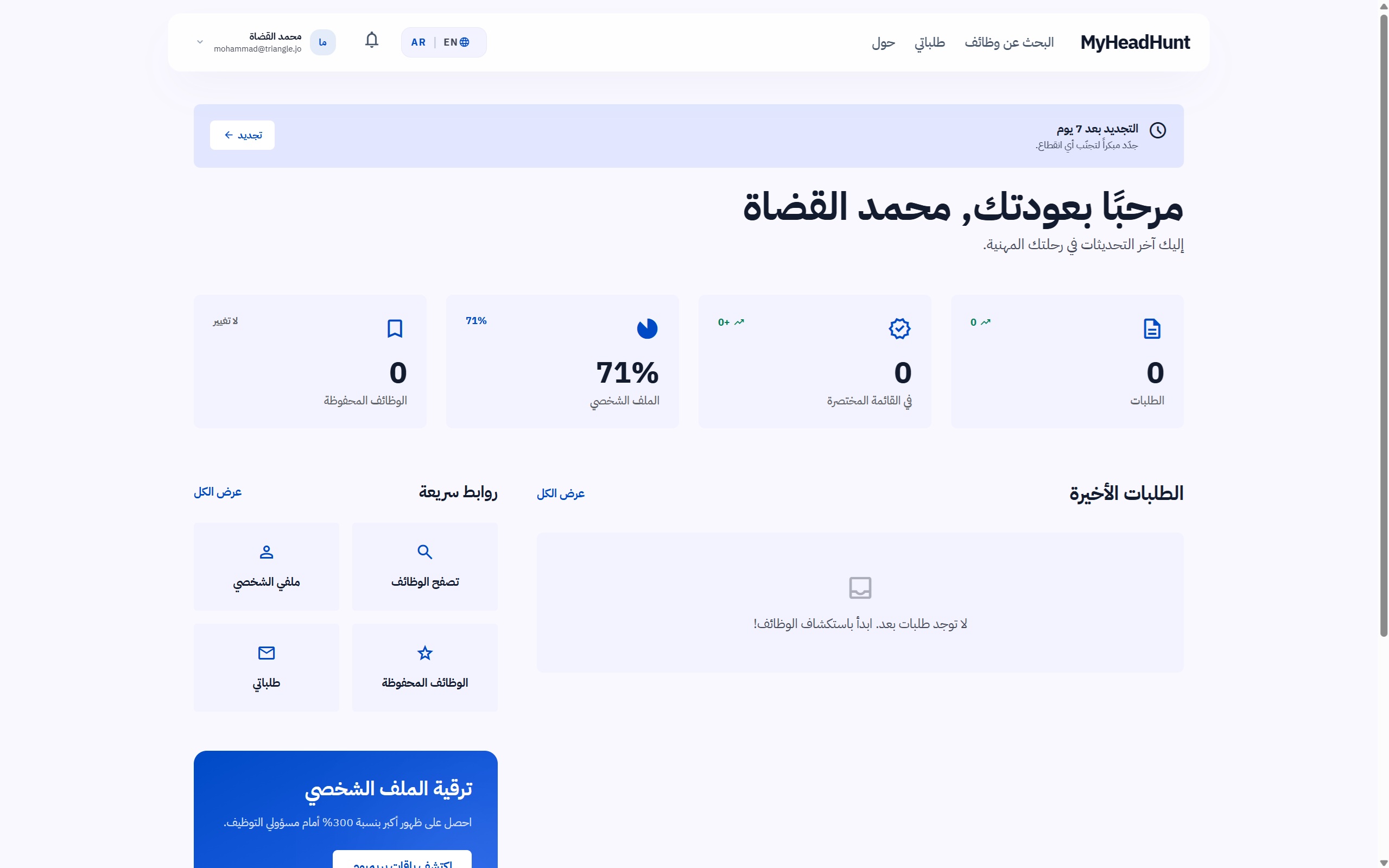Image resolution: width=1389 pixels, height=868 pixels.
Task: Click the notification bell icon
Action: point(371,40)
